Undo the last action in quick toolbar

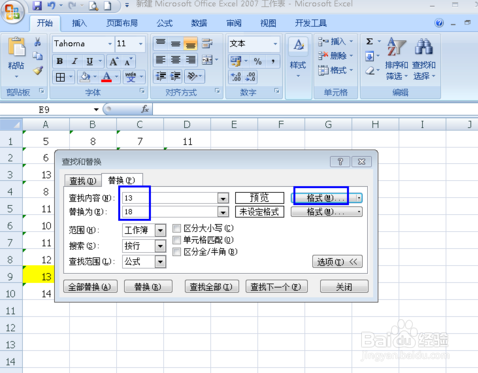point(51,5)
